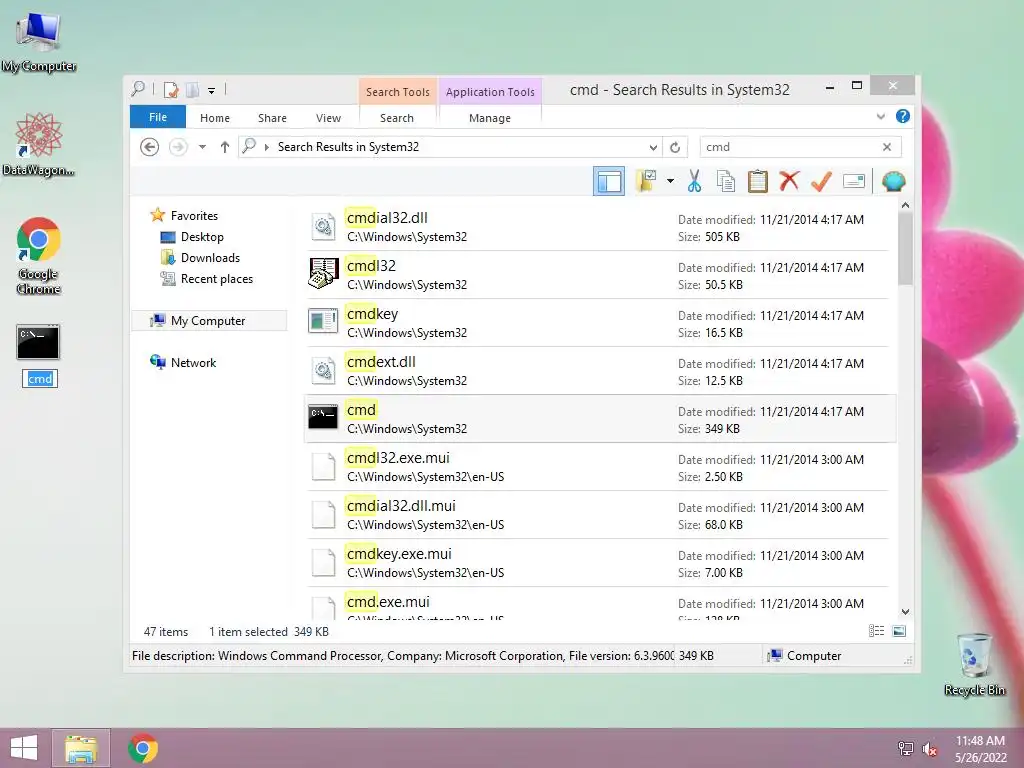The image size is (1024, 768).
Task: Go back with the Back arrow
Action: pos(150,147)
